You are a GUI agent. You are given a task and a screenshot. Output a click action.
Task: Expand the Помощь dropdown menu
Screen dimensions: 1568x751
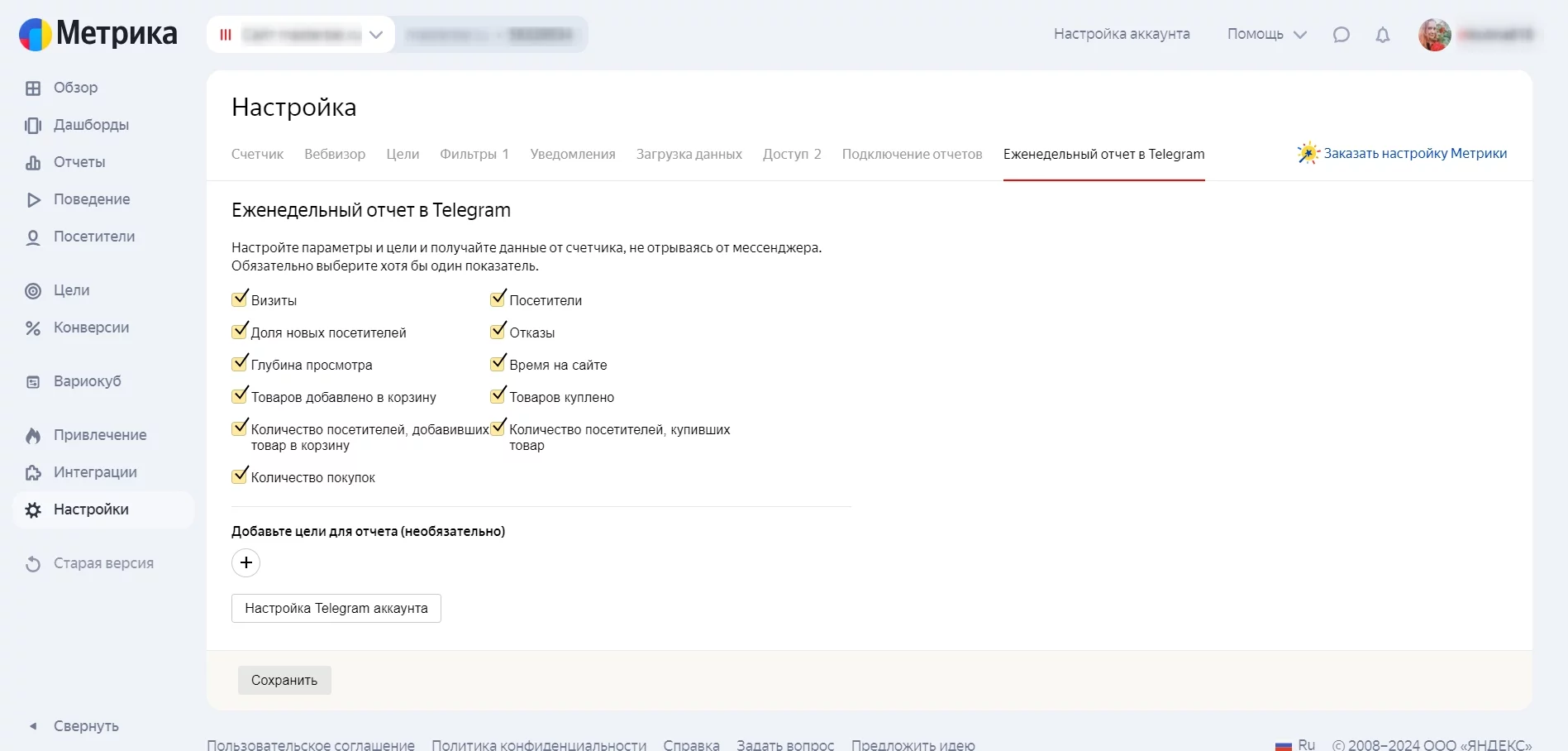[x=1266, y=35]
